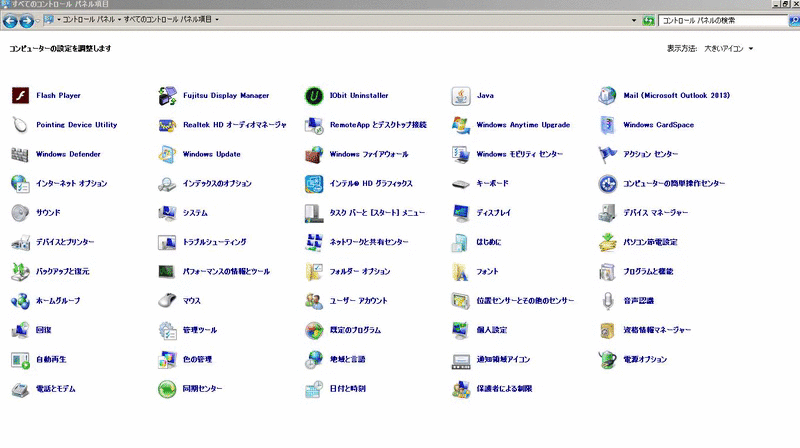800x448 pixels.
Task: Open 通知領域アイコン icon
Action: click(x=461, y=360)
